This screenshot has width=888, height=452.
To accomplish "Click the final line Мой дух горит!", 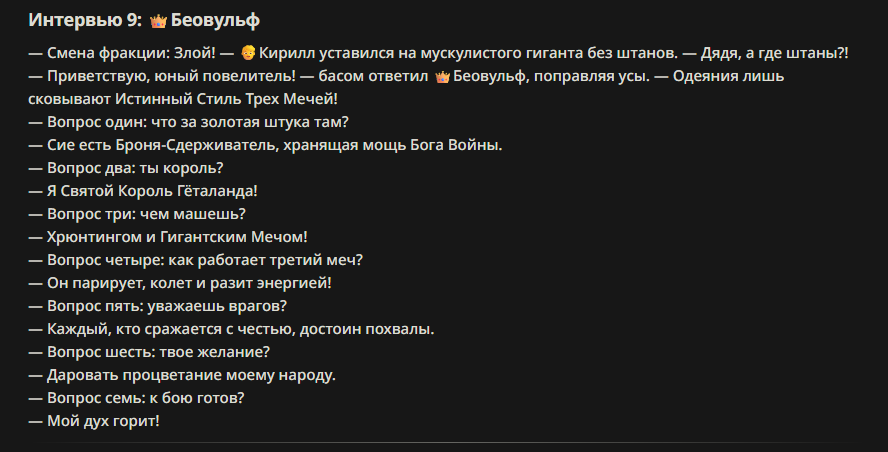I will pos(94,421).
